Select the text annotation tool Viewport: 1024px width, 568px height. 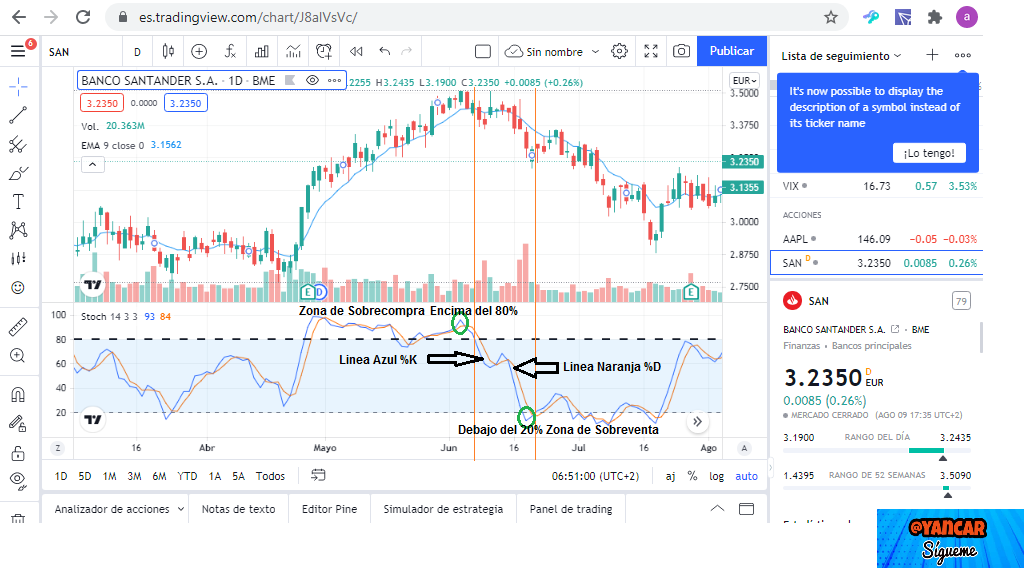coord(18,202)
